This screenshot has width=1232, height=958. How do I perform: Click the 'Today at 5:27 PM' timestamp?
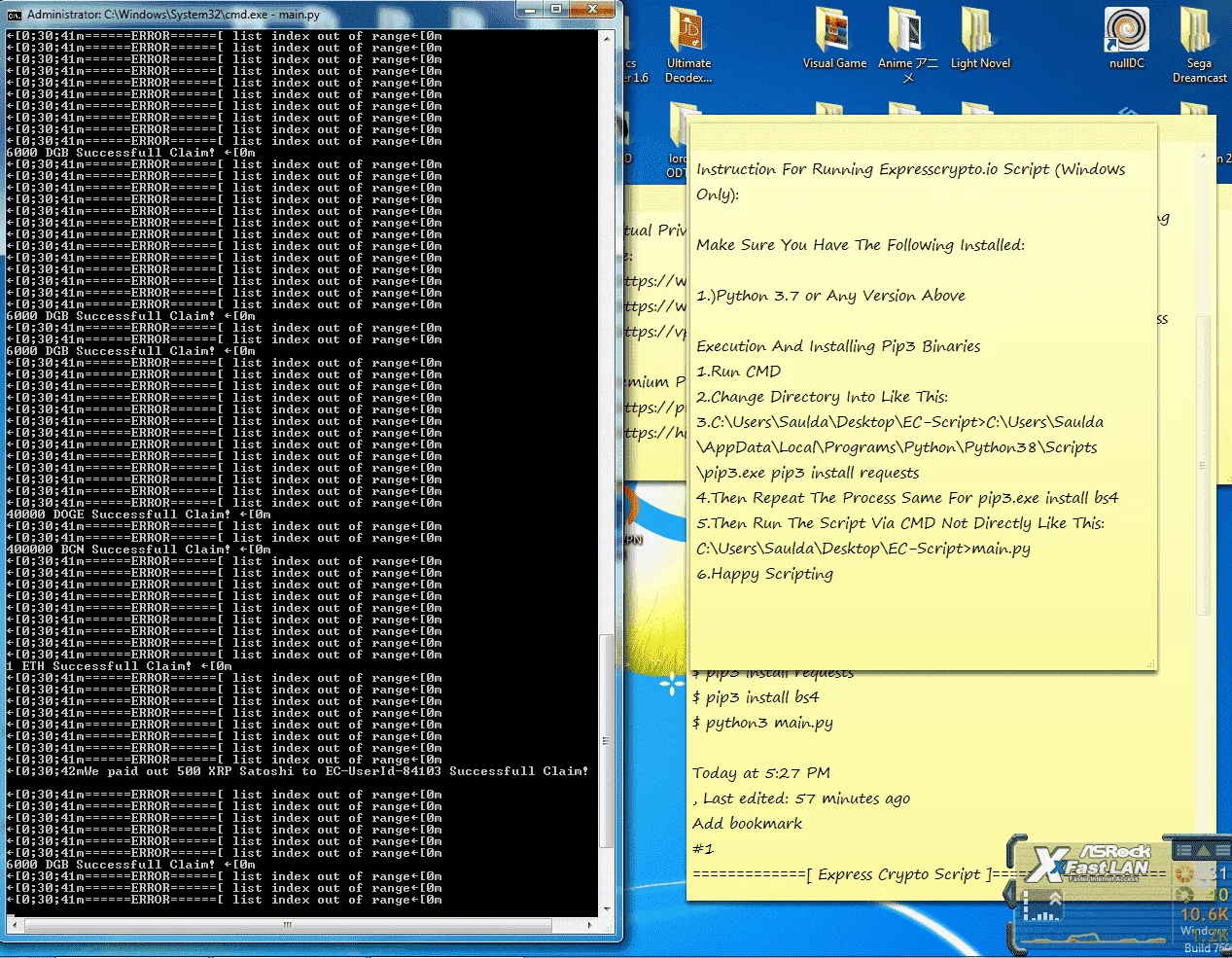click(x=761, y=773)
